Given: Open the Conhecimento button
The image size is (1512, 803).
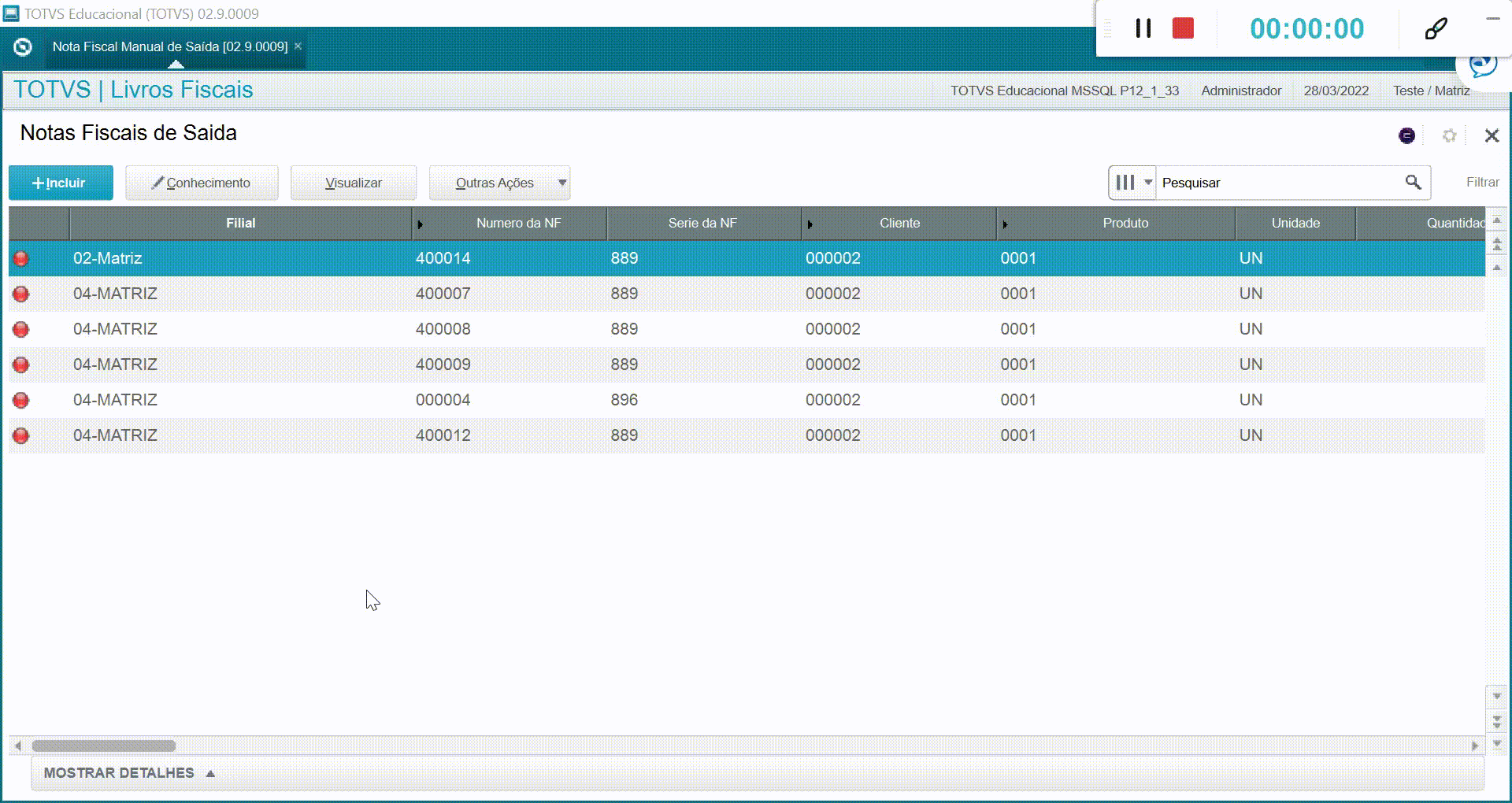Looking at the screenshot, I should pyautogui.click(x=202, y=183).
